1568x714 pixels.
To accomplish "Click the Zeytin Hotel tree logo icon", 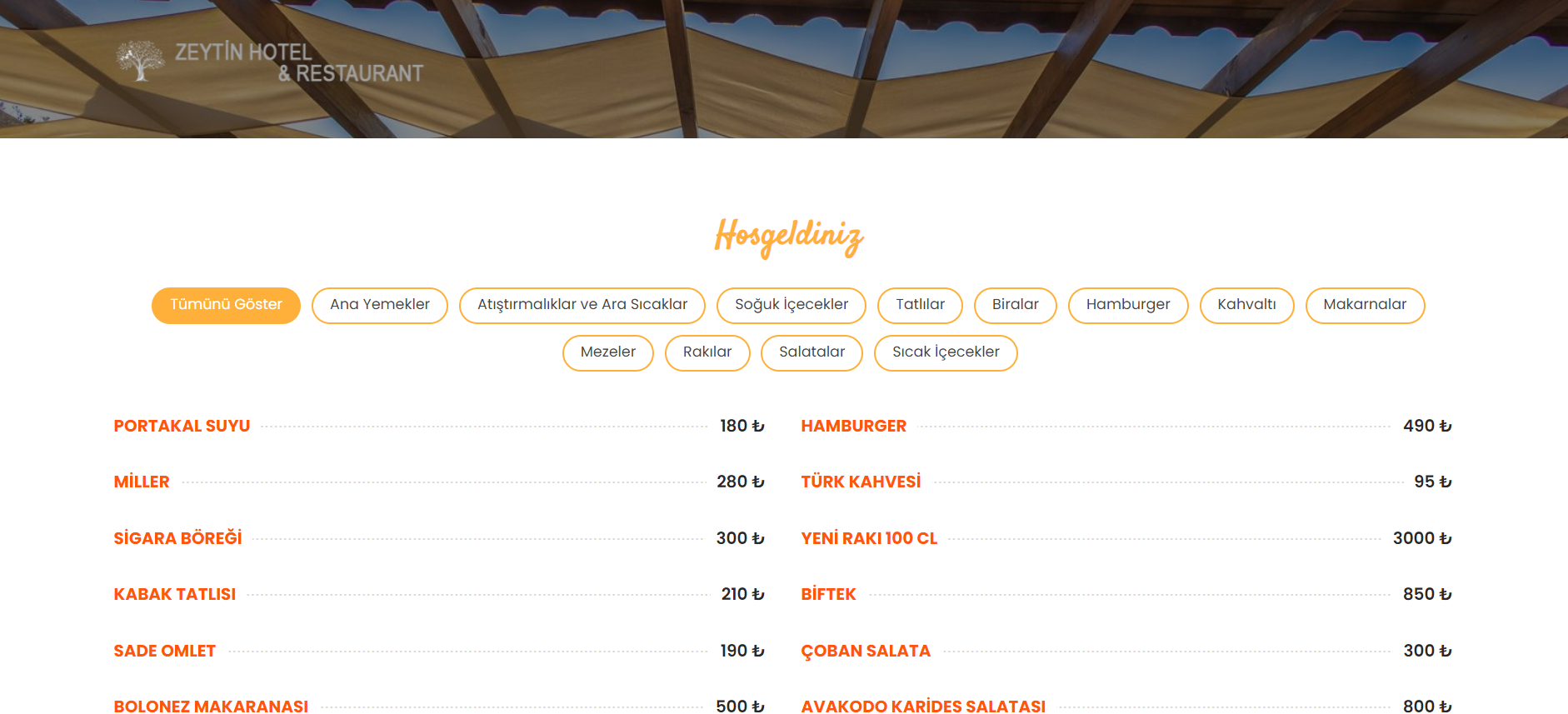I will [140, 61].
